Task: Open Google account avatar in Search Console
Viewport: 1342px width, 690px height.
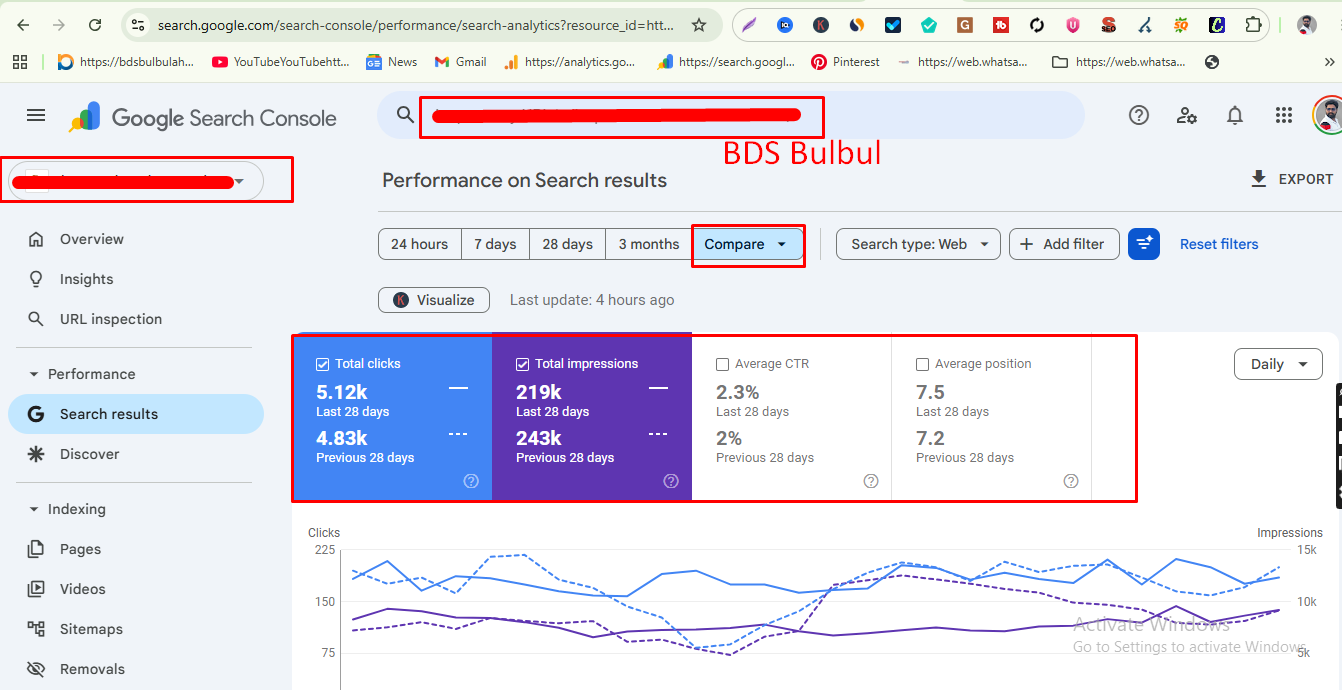Action: pyautogui.click(x=1327, y=116)
